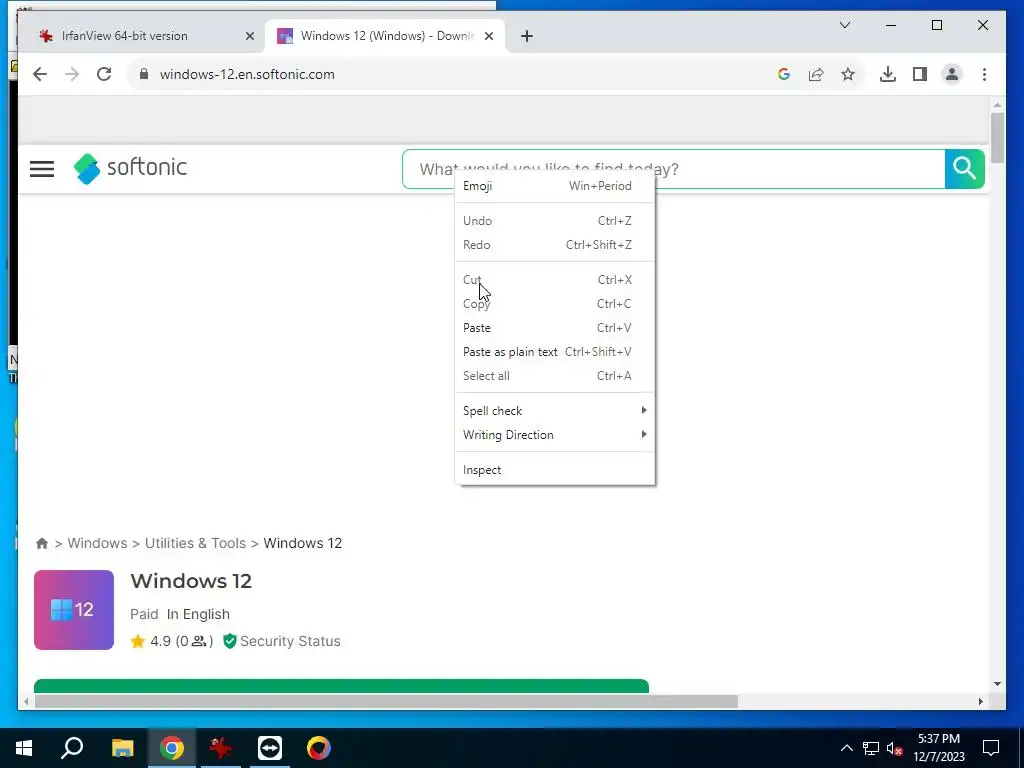This screenshot has width=1024, height=768.
Task: Select Paste as plain text
Action: point(554,352)
